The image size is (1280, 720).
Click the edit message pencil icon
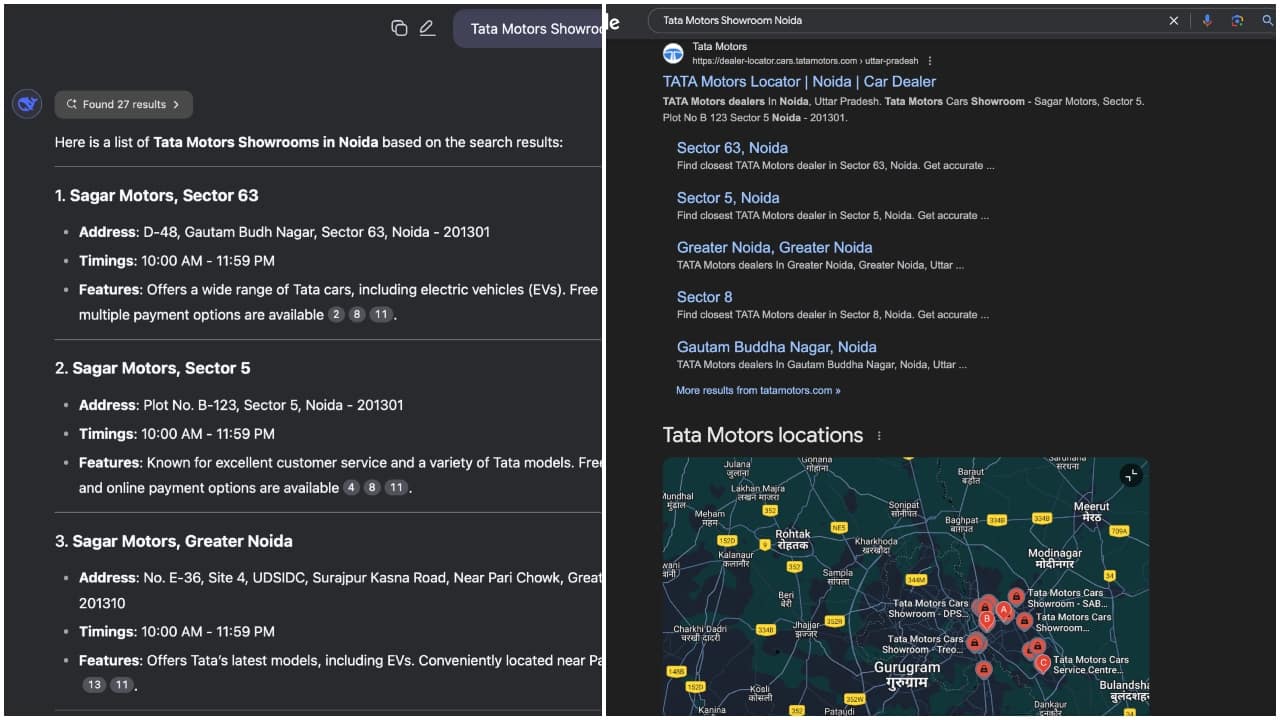point(427,28)
